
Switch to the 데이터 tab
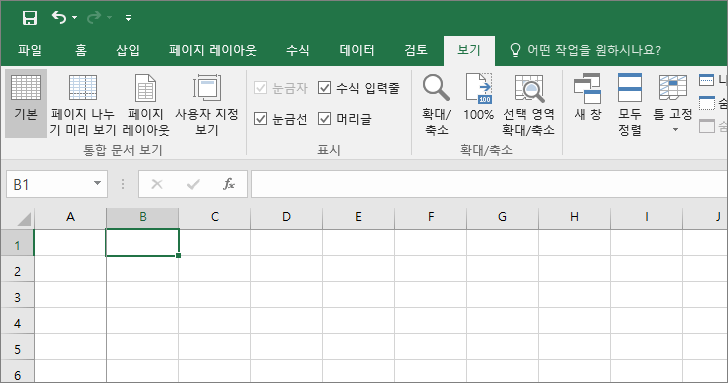(x=357, y=50)
